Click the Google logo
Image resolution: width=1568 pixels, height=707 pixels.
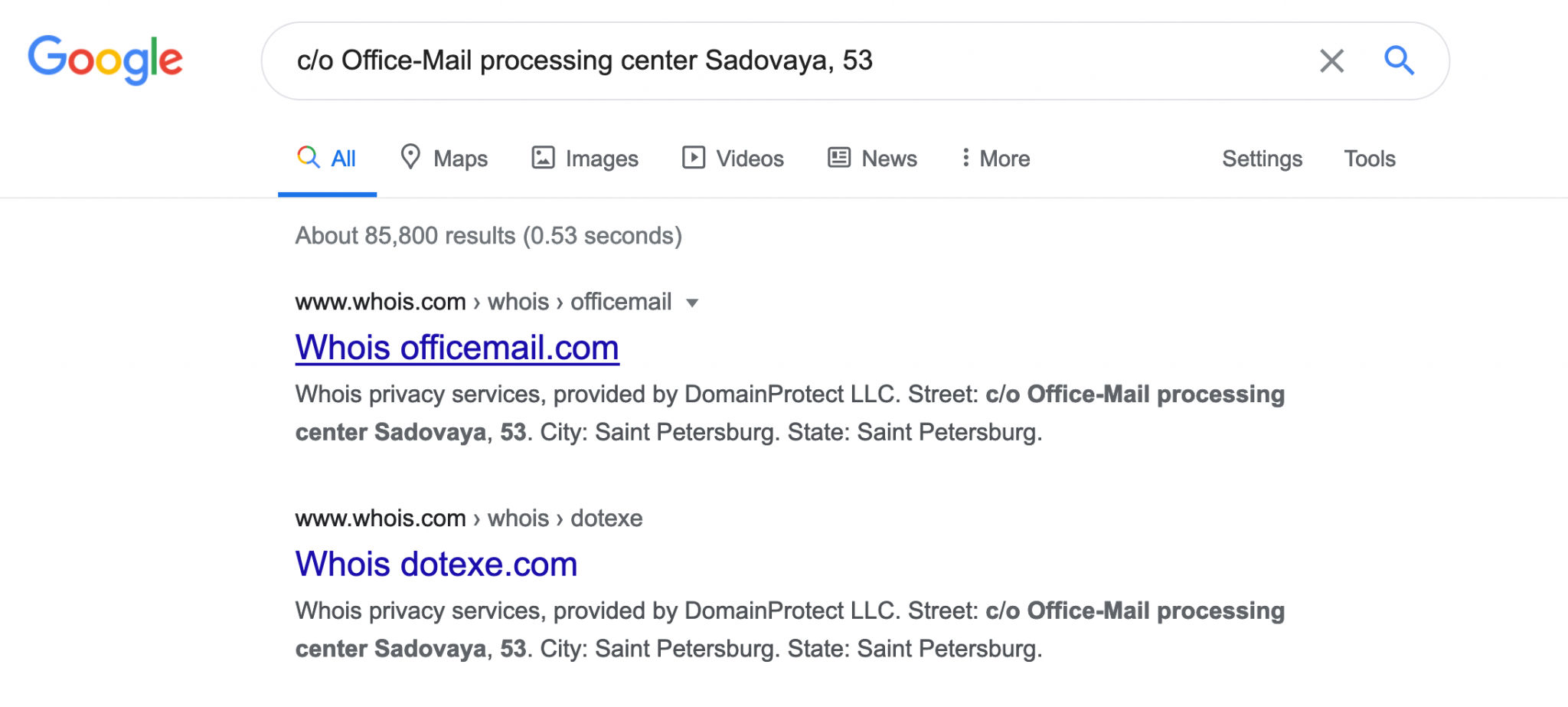pos(105,60)
